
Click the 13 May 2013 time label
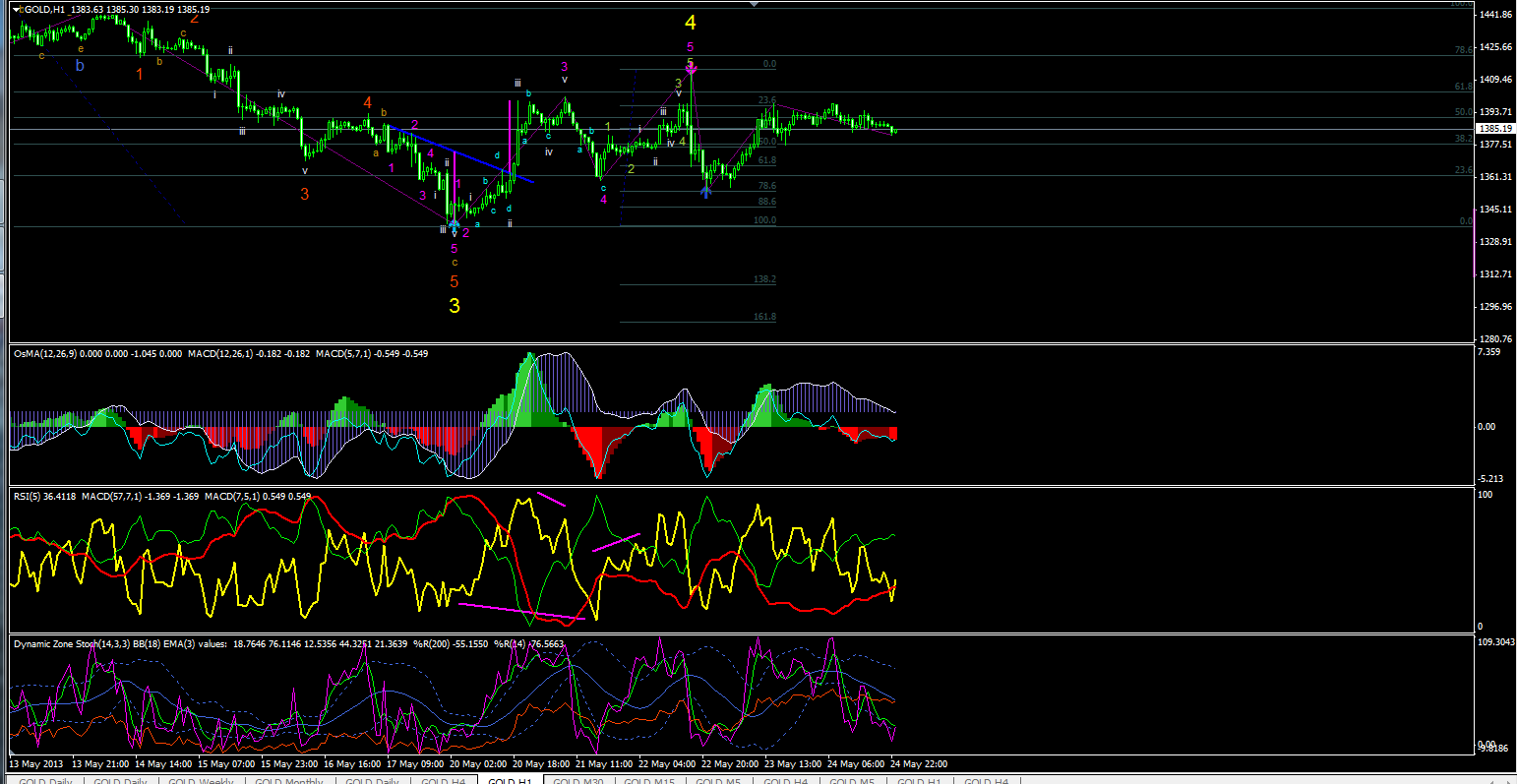36,763
